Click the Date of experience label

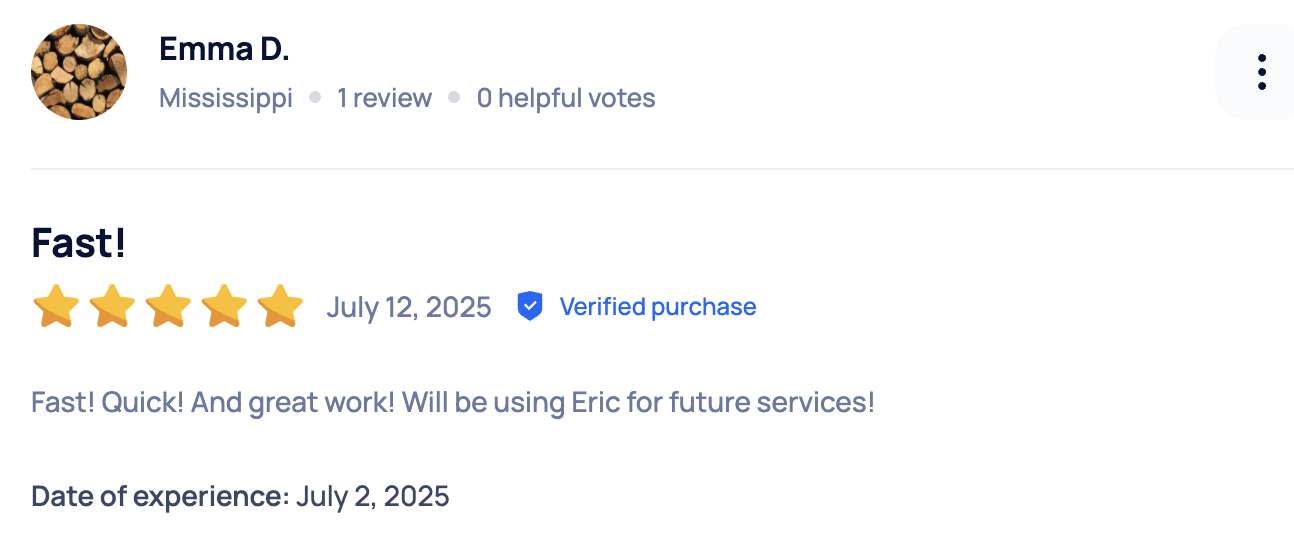[161, 496]
